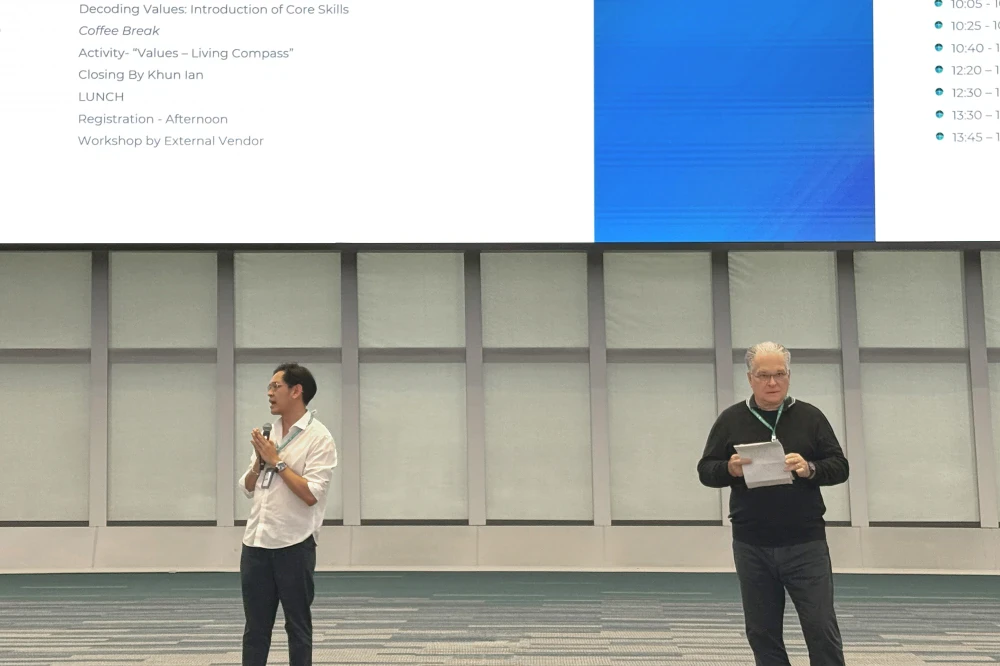Click the 'Values – Living Compass' activity line
Viewport: 1000px width, 666px height.
[x=186, y=53]
